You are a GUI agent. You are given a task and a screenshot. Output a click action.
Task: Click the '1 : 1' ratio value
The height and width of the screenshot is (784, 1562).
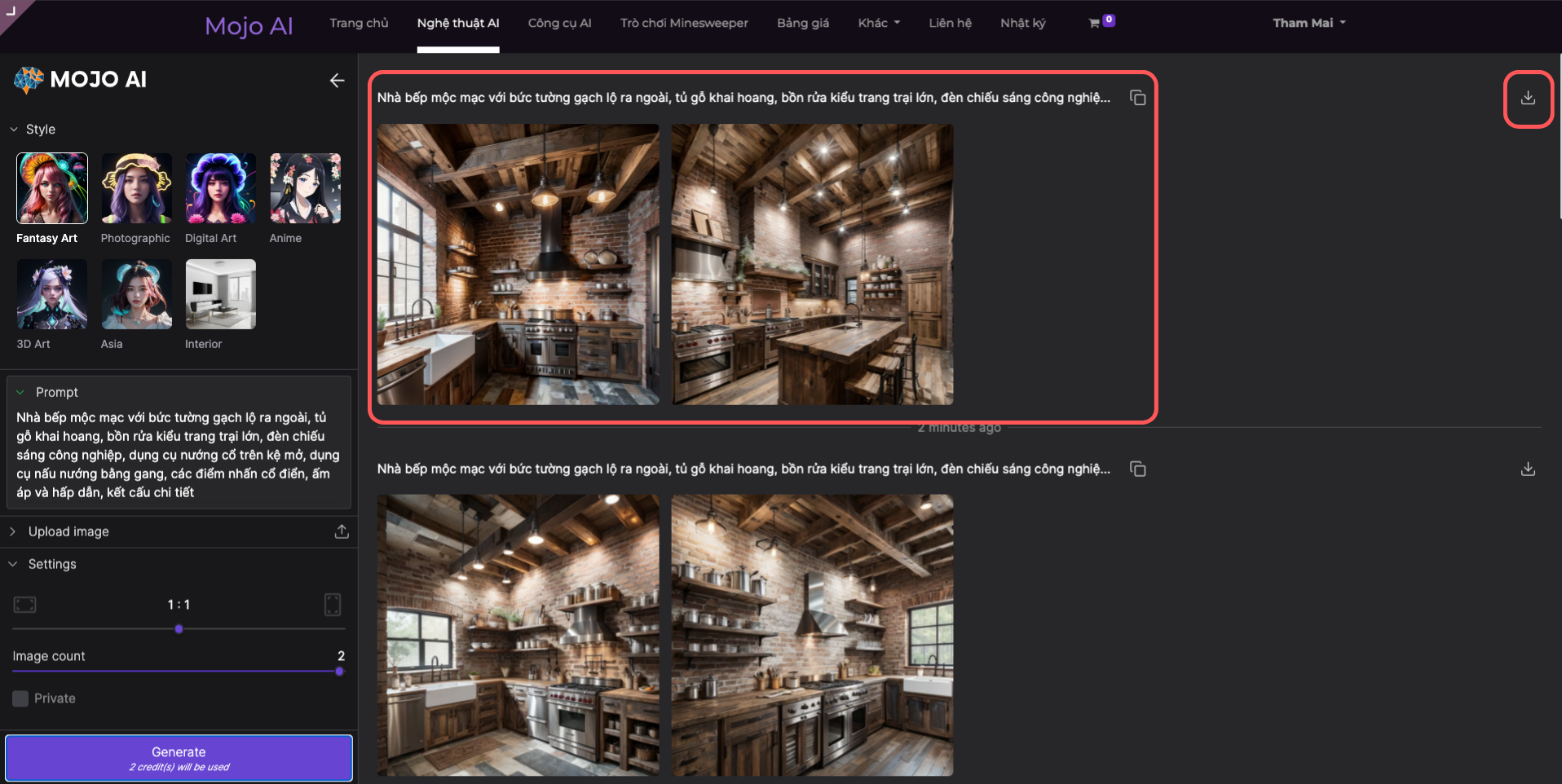coord(179,605)
